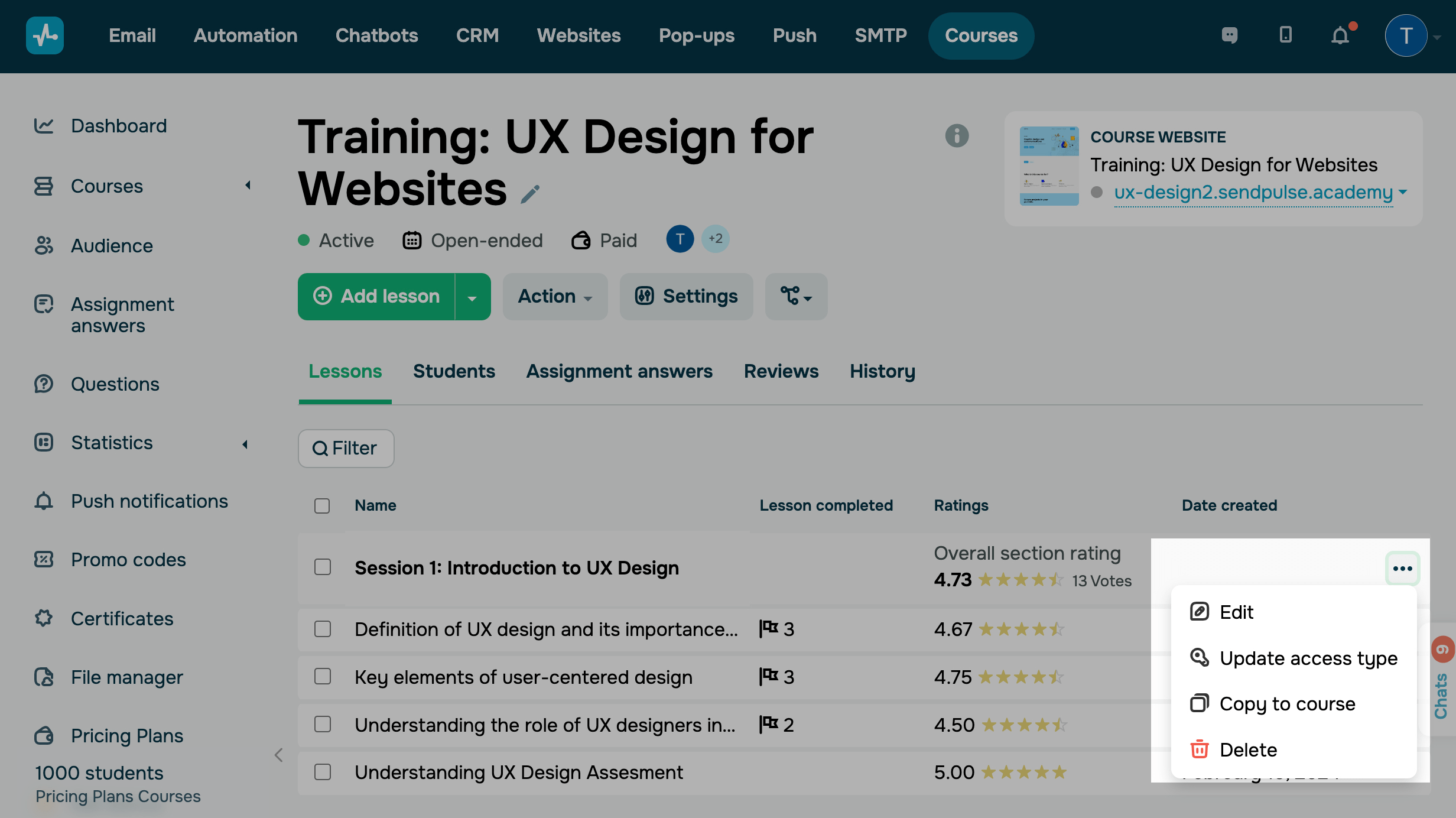Image resolution: width=1456 pixels, height=818 pixels.
Task: Select the Key elements of user-centered design checkbox
Action: 322,677
